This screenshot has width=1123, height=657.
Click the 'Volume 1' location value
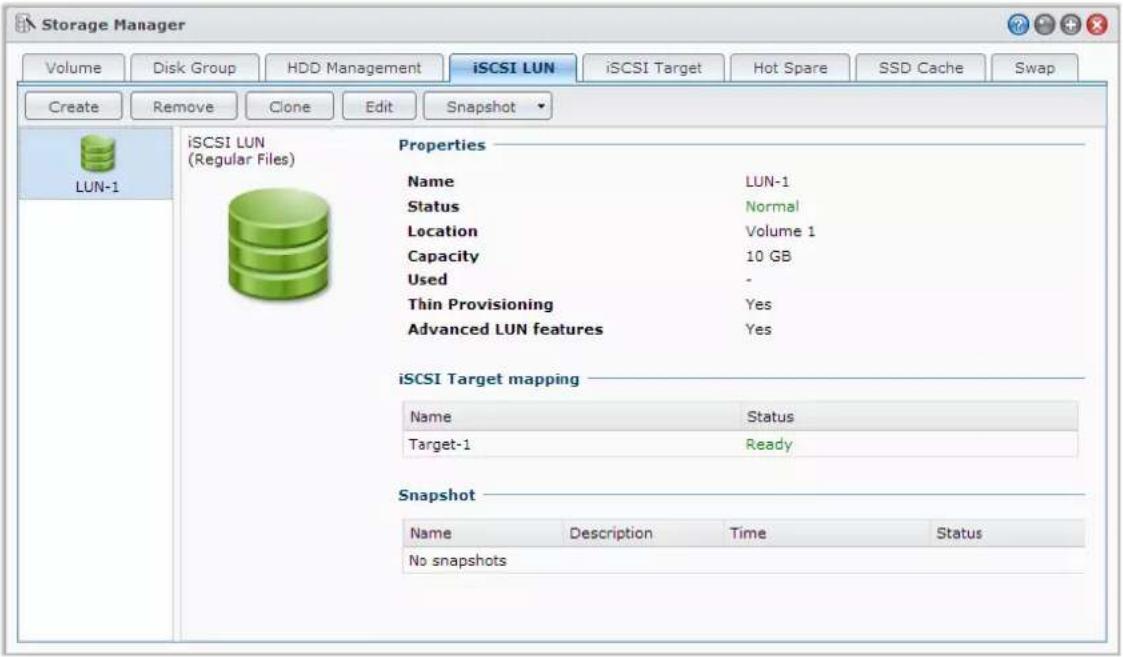click(780, 231)
